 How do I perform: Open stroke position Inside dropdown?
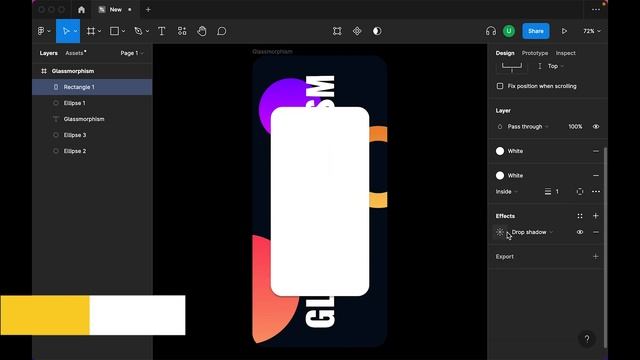click(x=507, y=191)
